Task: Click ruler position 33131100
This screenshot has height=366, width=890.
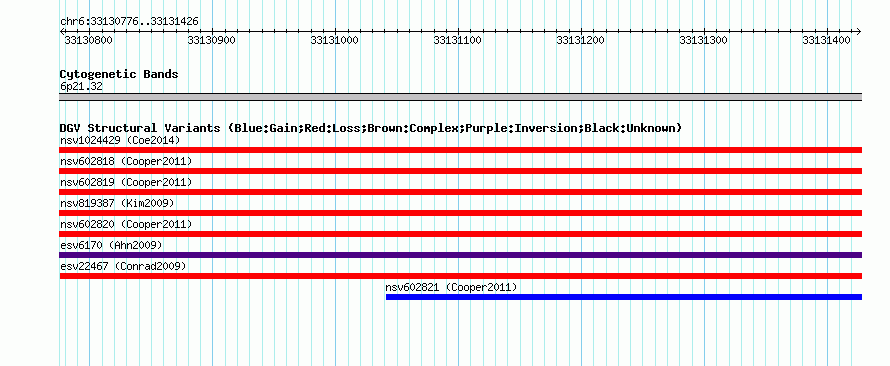Action: click(x=457, y=40)
